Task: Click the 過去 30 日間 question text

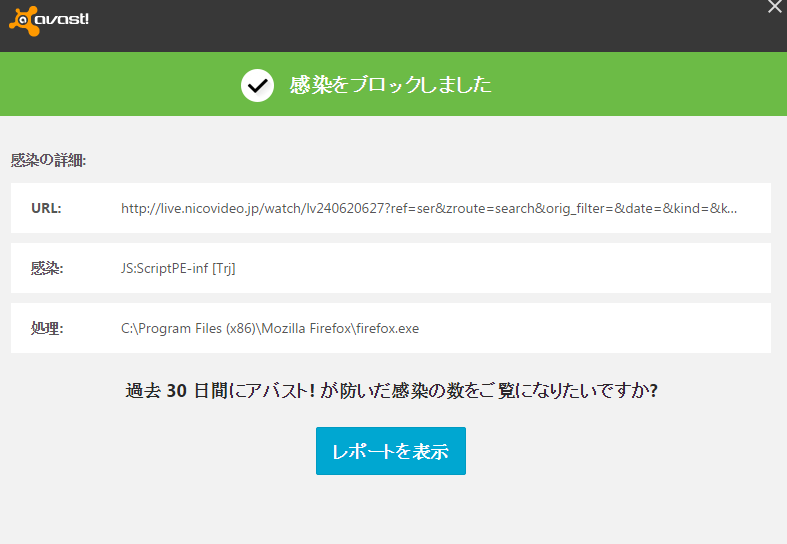Action: (x=391, y=390)
